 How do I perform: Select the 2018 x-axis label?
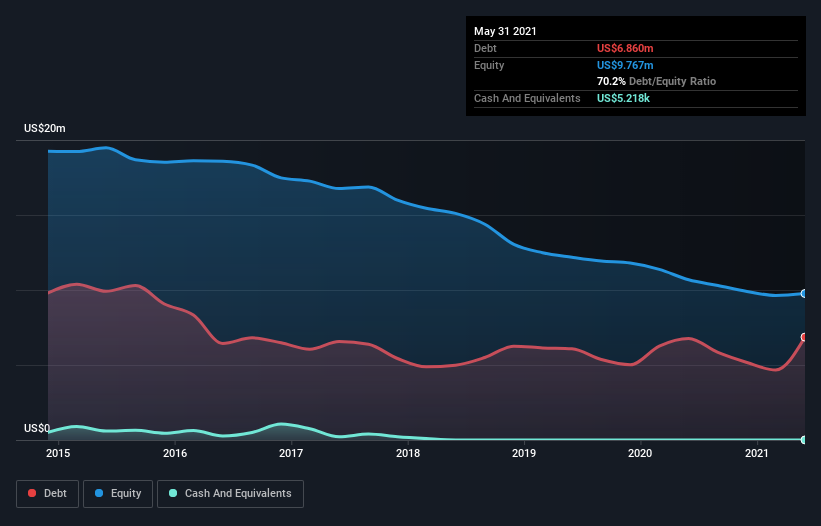407,453
